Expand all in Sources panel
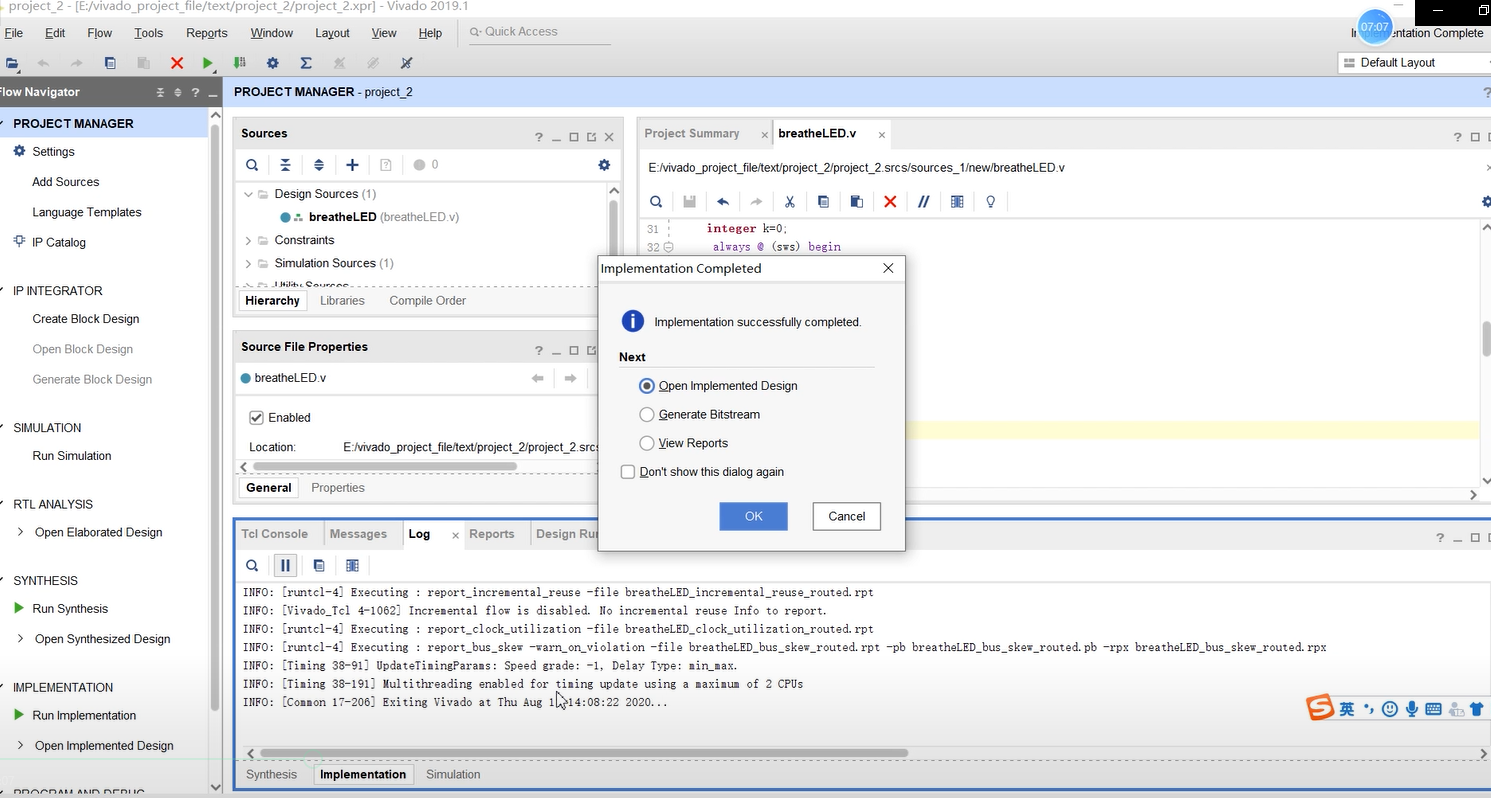Image resolution: width=1491 pixels, height=798 pixels. [x=319, y=165]
